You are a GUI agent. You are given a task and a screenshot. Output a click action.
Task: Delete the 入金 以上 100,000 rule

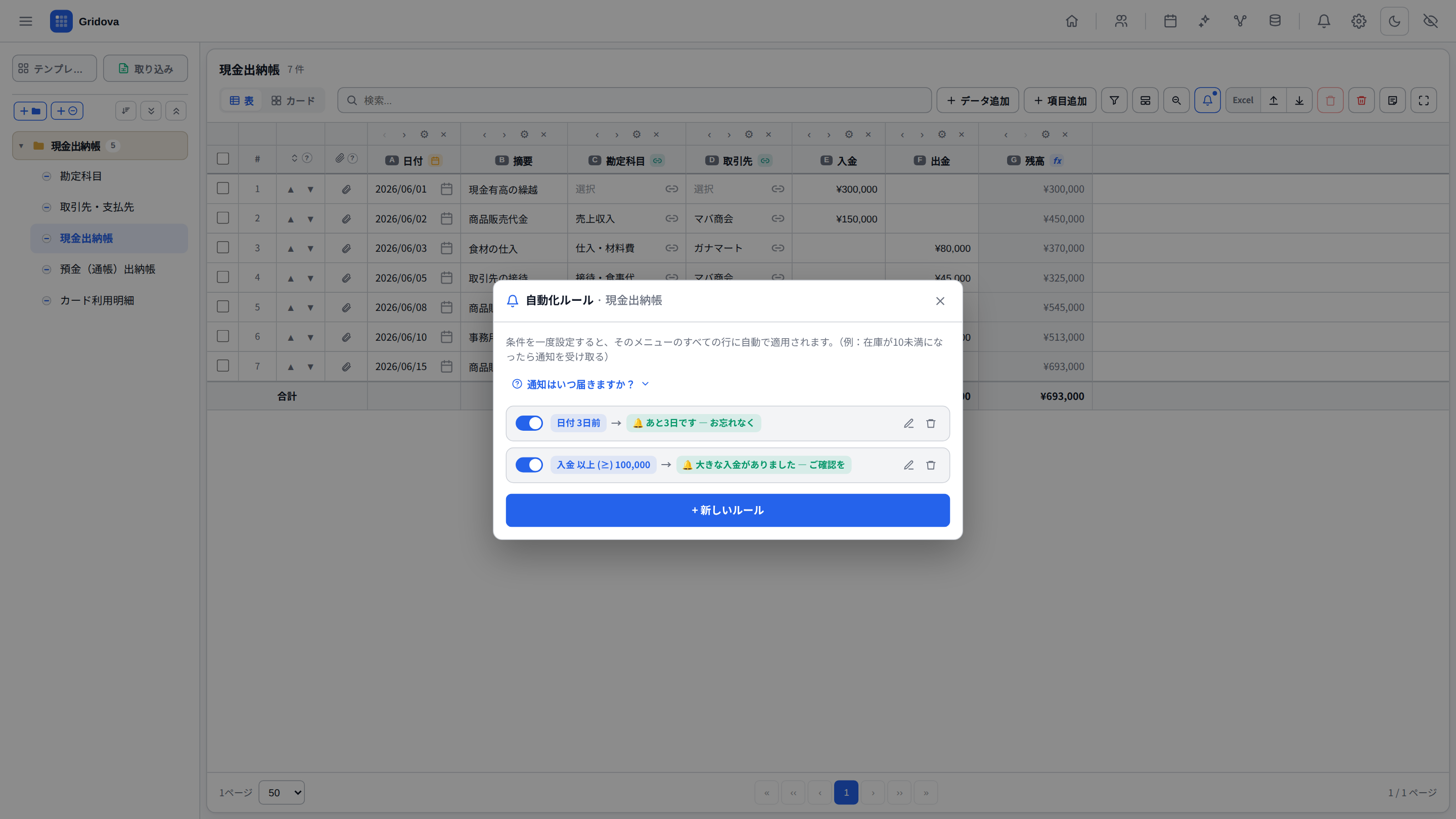point(930,465)
